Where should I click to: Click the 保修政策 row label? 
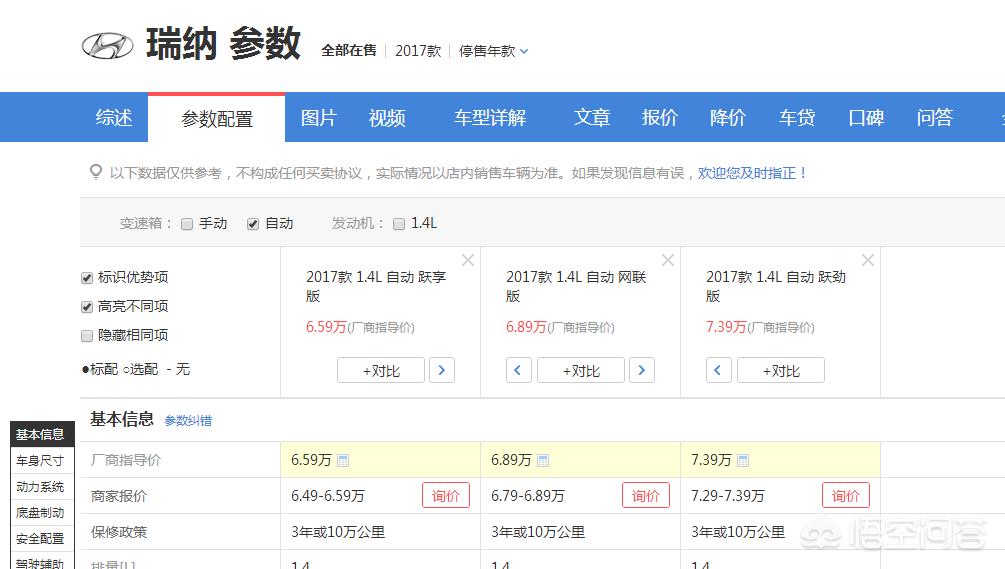119,532
